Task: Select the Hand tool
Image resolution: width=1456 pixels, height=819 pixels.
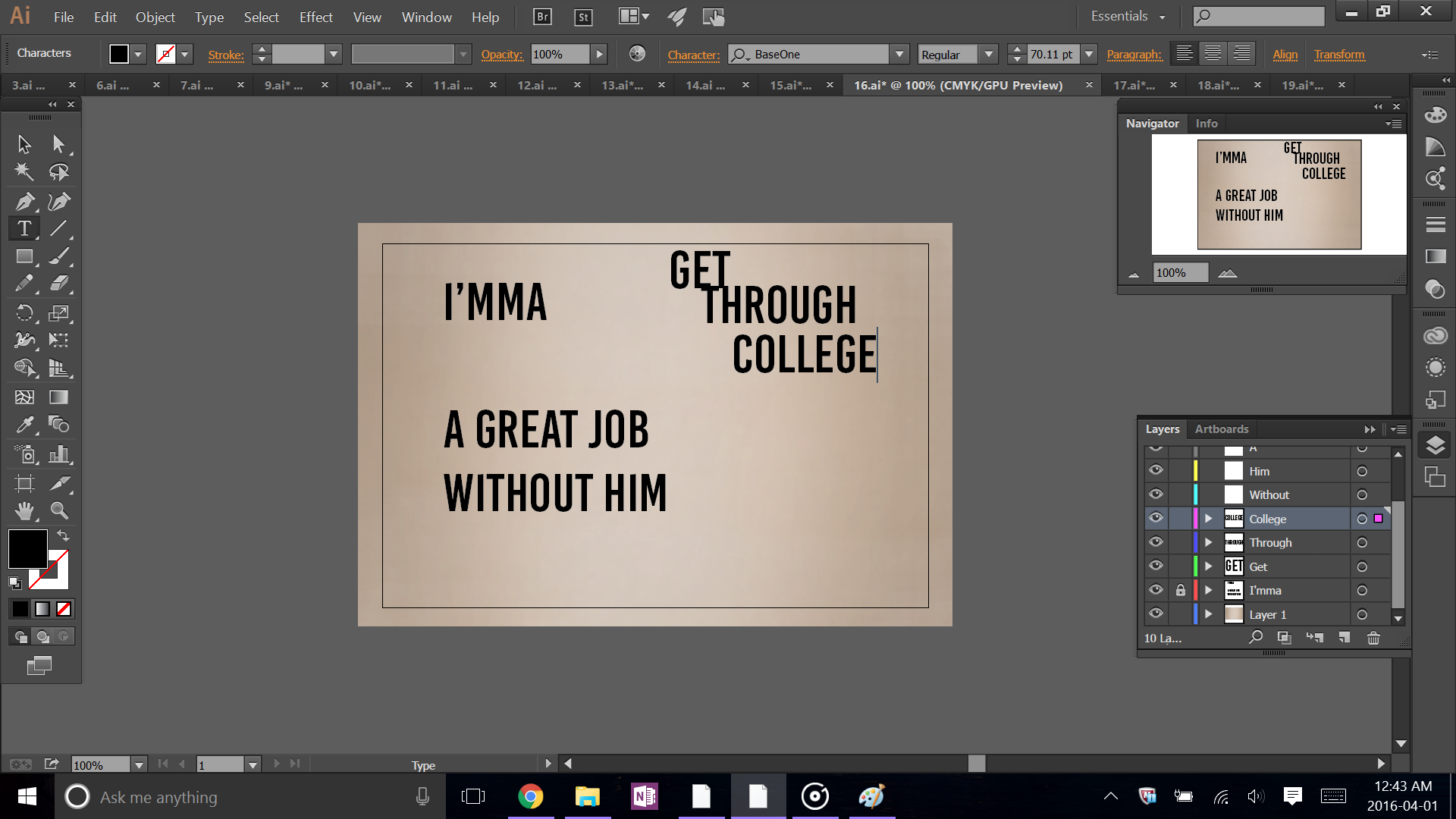Action: click(24, 511)
